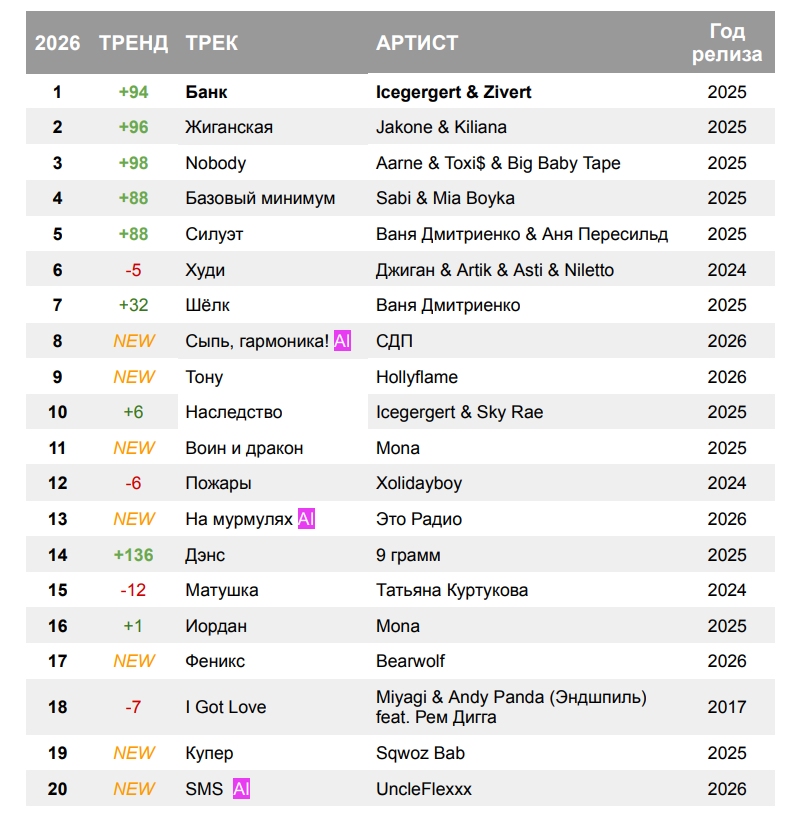Image resolution: width=806 pixels, height=819 pixels.
Task: Click release year 2024 for Матушка
Action: click(x=727, y=590)
